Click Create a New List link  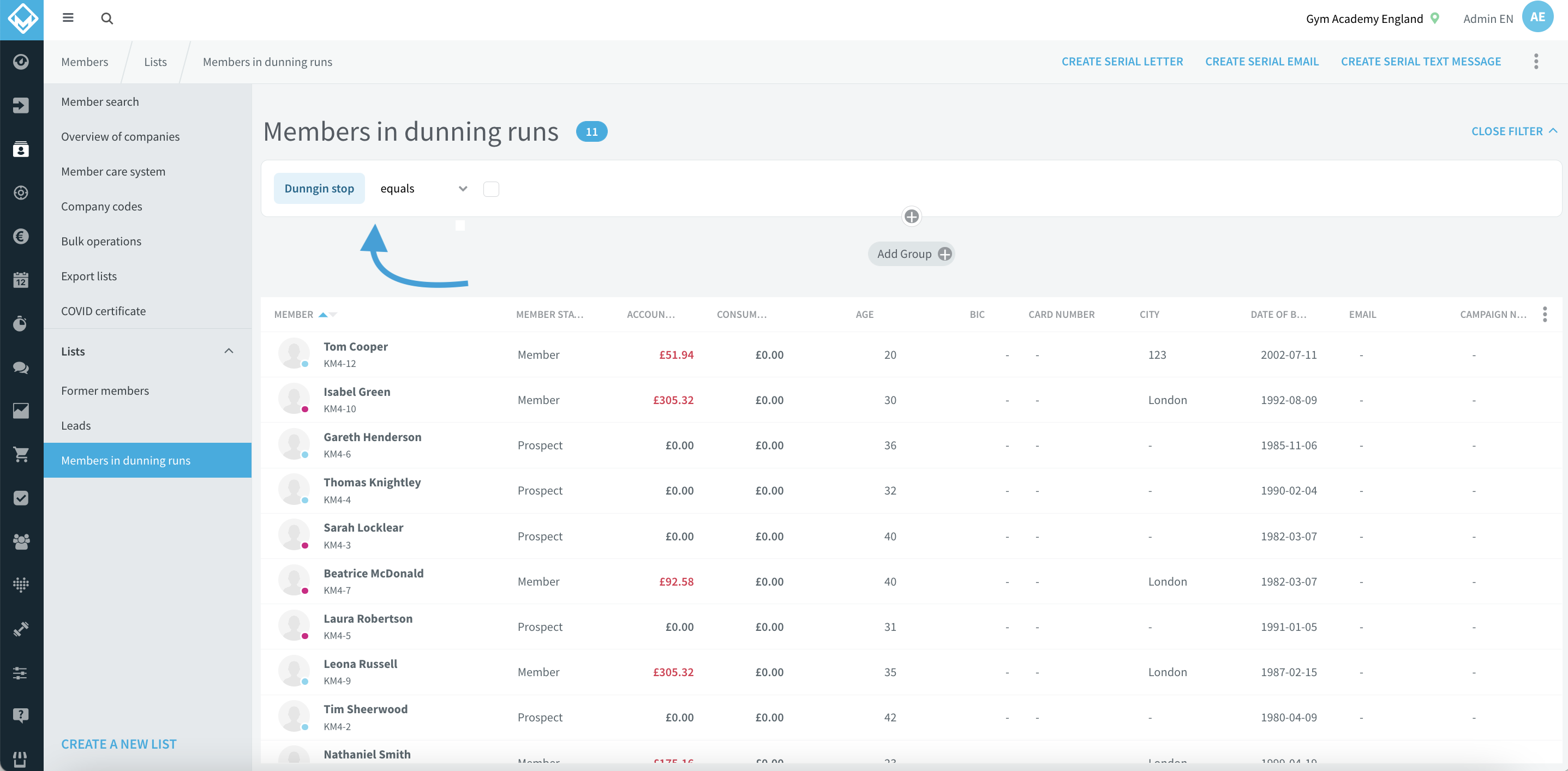(119, 744)
